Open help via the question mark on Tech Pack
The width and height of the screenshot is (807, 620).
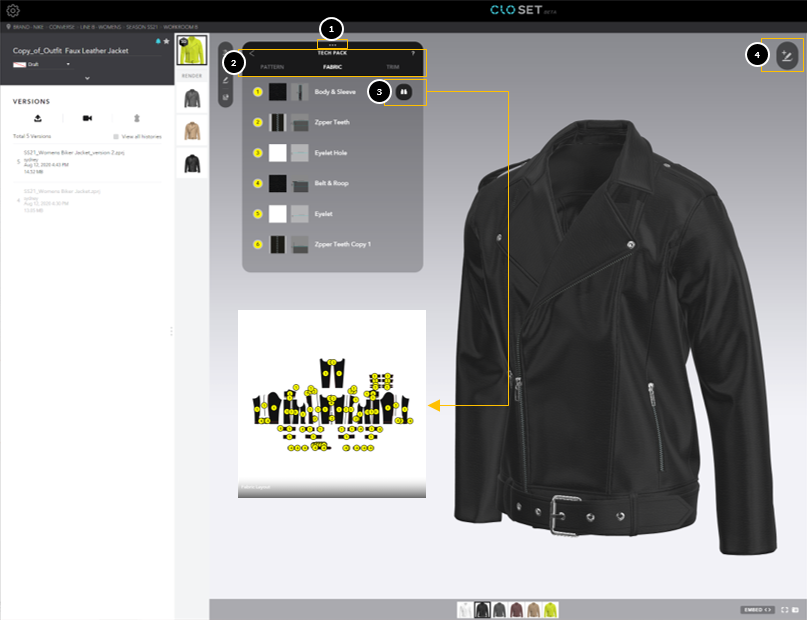[414, 54]
